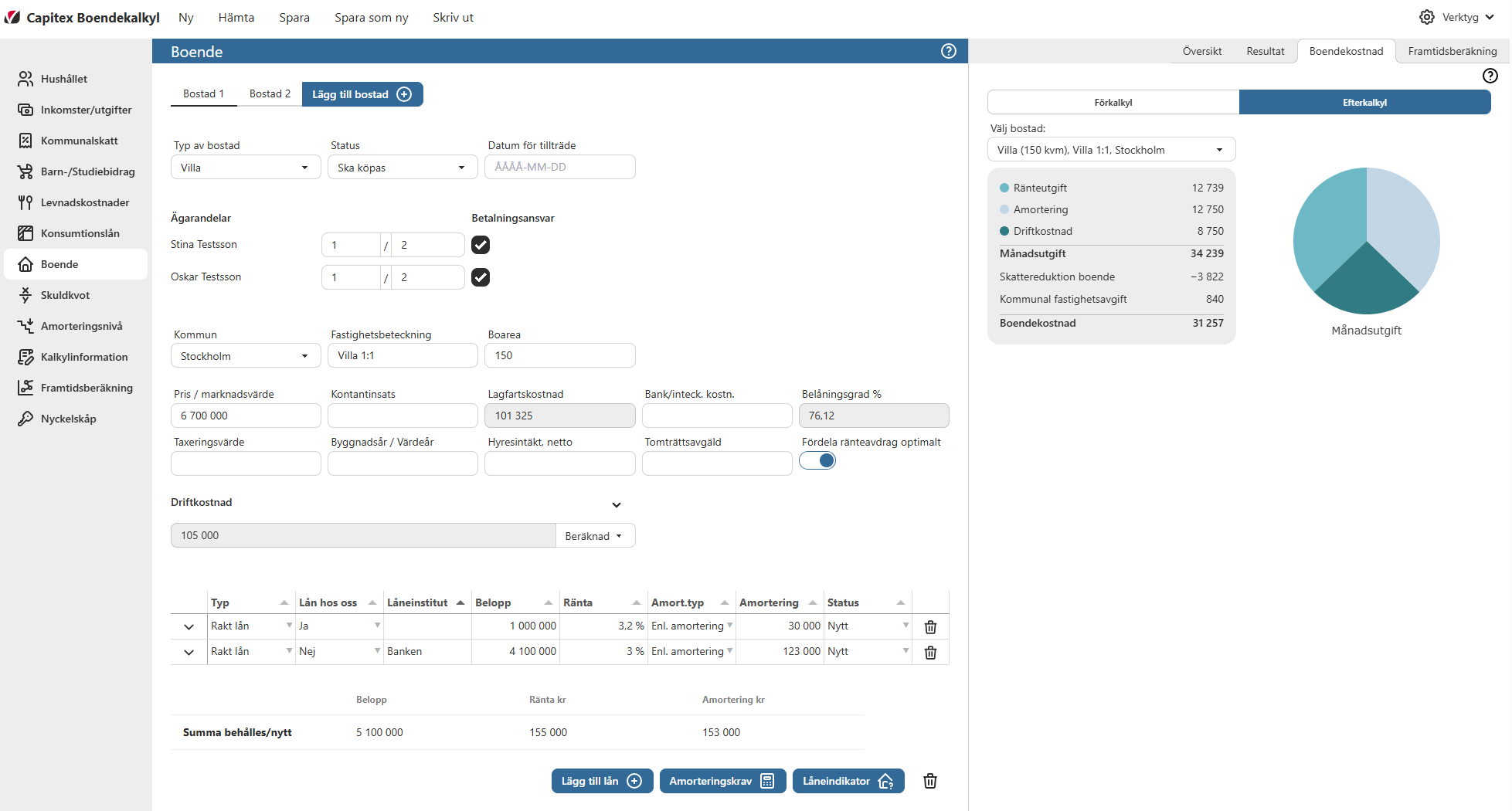Click the Skuldkvot icon in sidebar
The height and width of the screenshot is (811, 1512).
[25, 295]
